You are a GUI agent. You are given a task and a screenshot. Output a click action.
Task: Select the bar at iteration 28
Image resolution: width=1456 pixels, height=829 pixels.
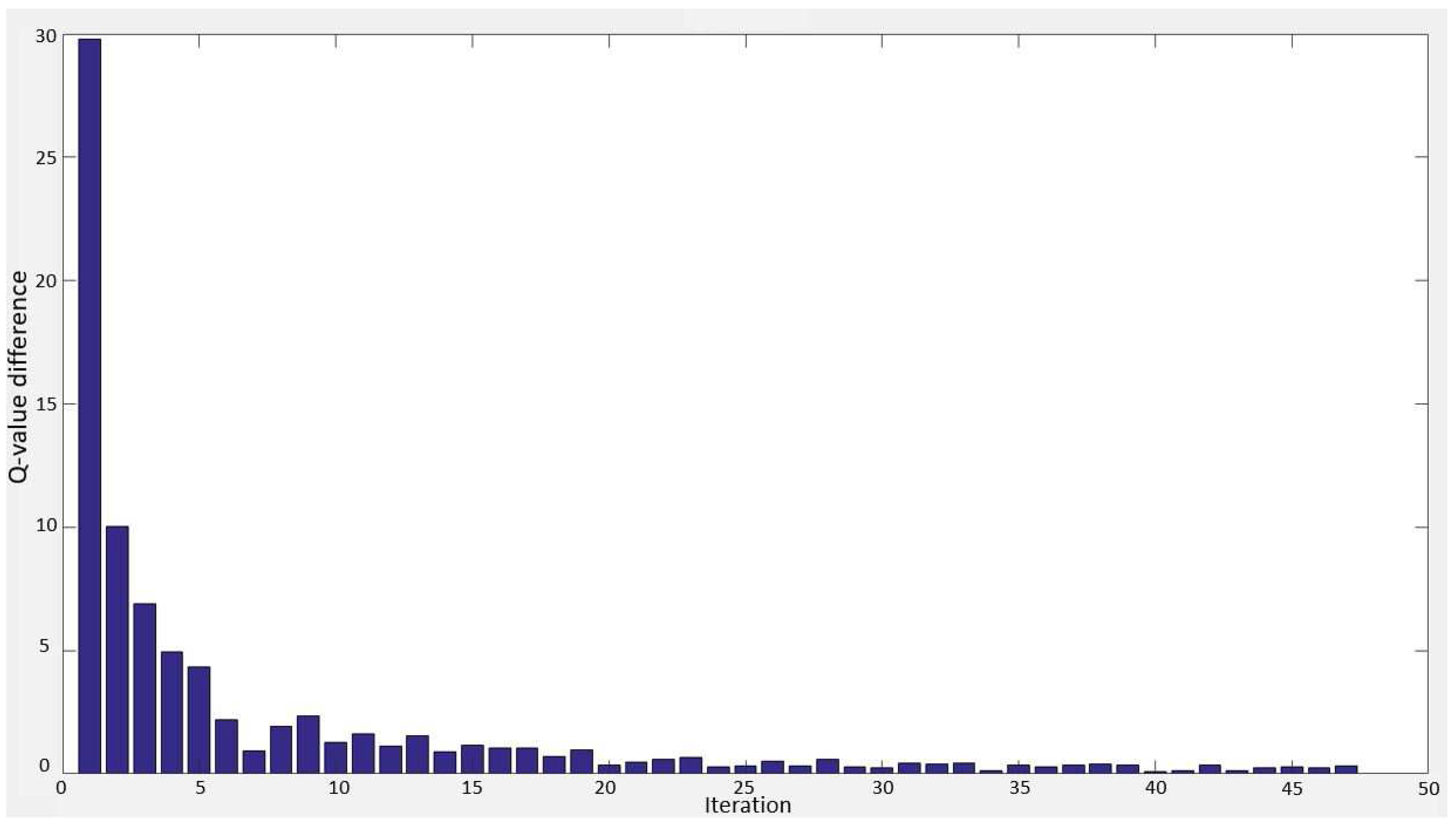pos(827,766)
